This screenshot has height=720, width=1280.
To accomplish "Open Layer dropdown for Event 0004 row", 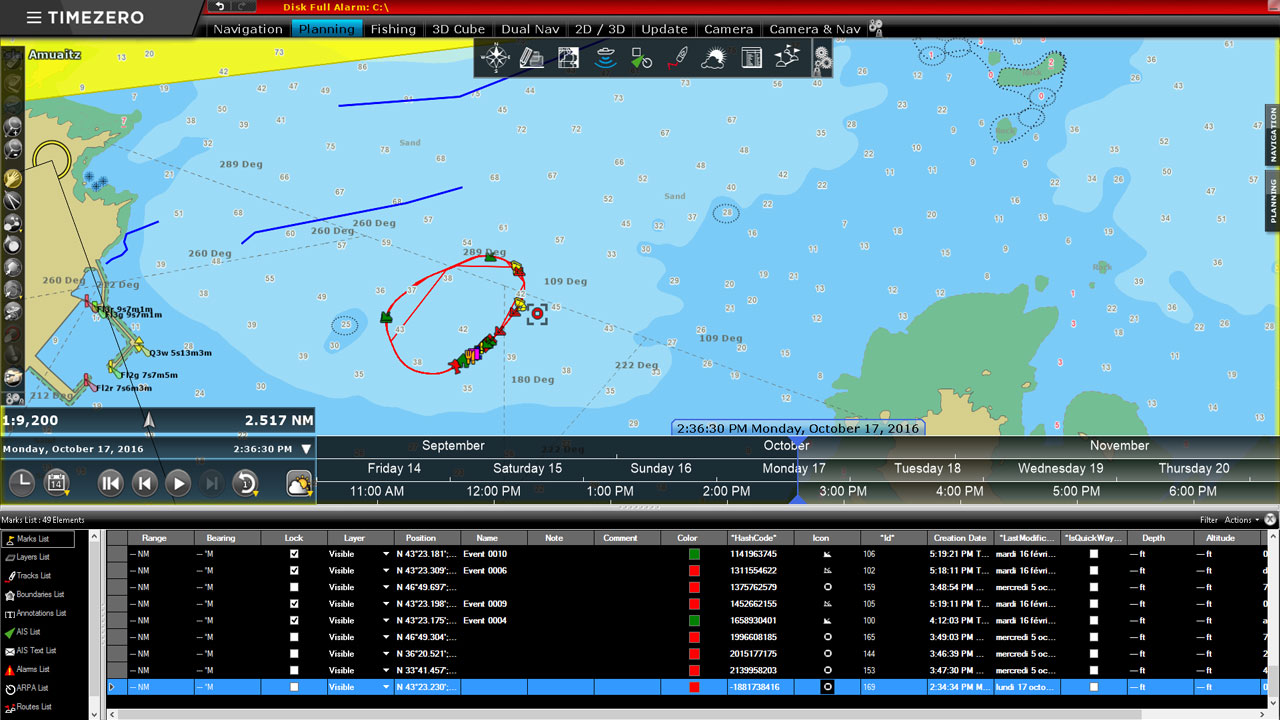I will (x=386, y=621).
